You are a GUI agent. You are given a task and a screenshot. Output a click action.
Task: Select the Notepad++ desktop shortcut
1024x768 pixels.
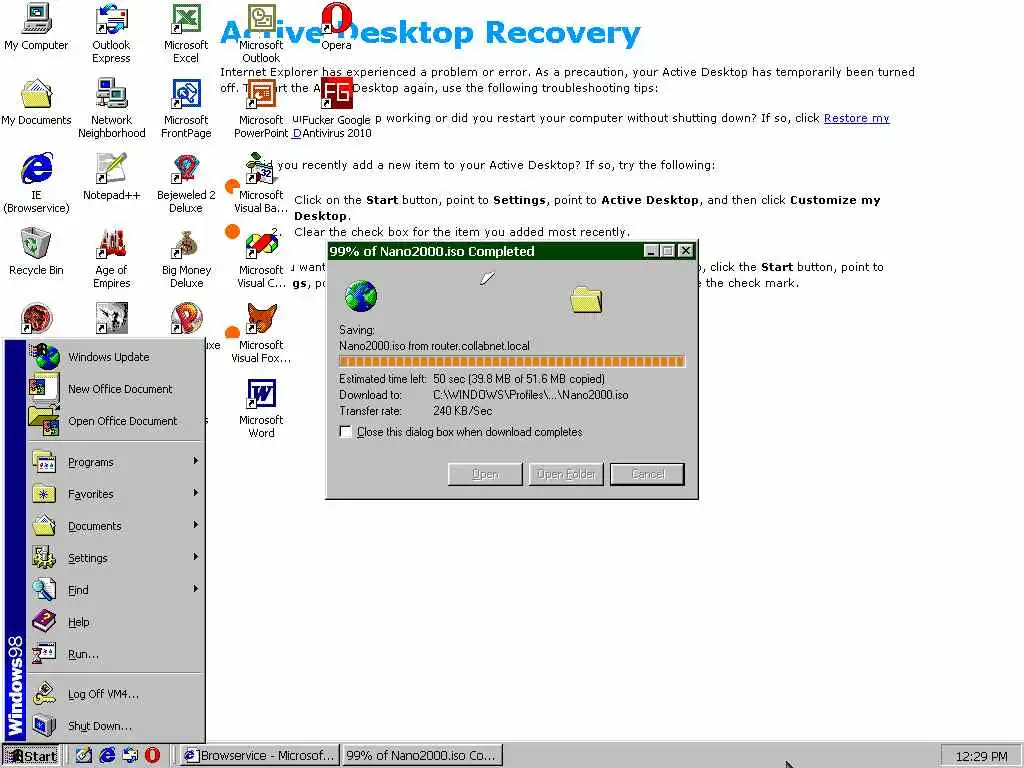click(112, 176)
